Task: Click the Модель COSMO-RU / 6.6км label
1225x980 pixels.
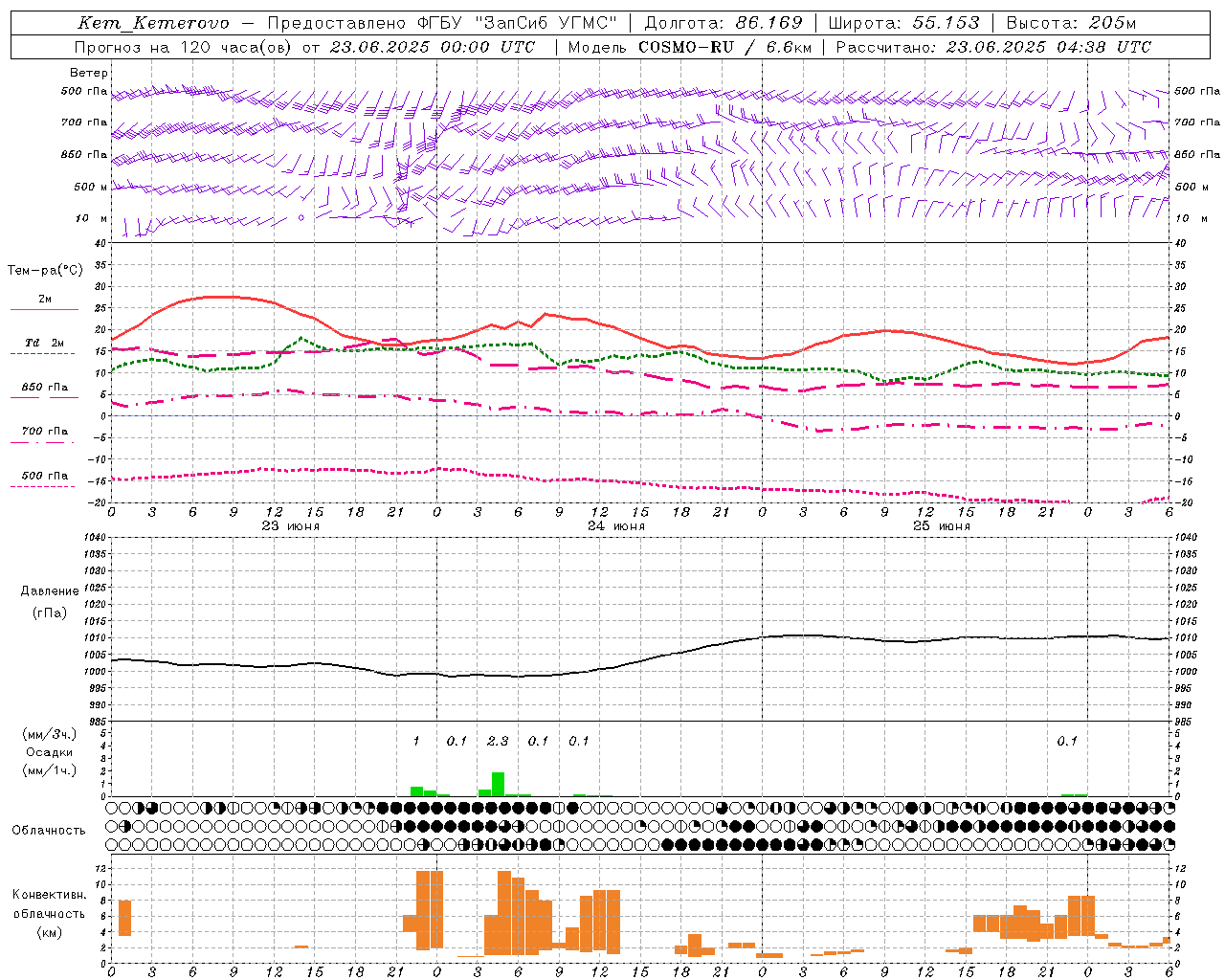Action: [x=689, y=47]
